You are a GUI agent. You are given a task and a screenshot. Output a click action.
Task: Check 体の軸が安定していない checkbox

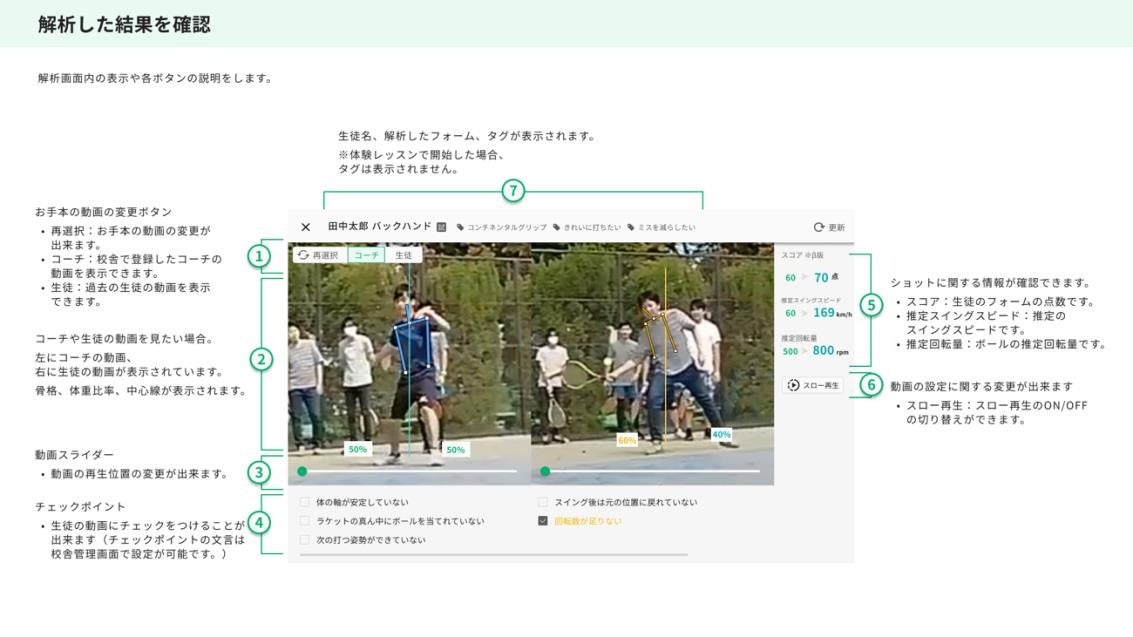point(305,502)
